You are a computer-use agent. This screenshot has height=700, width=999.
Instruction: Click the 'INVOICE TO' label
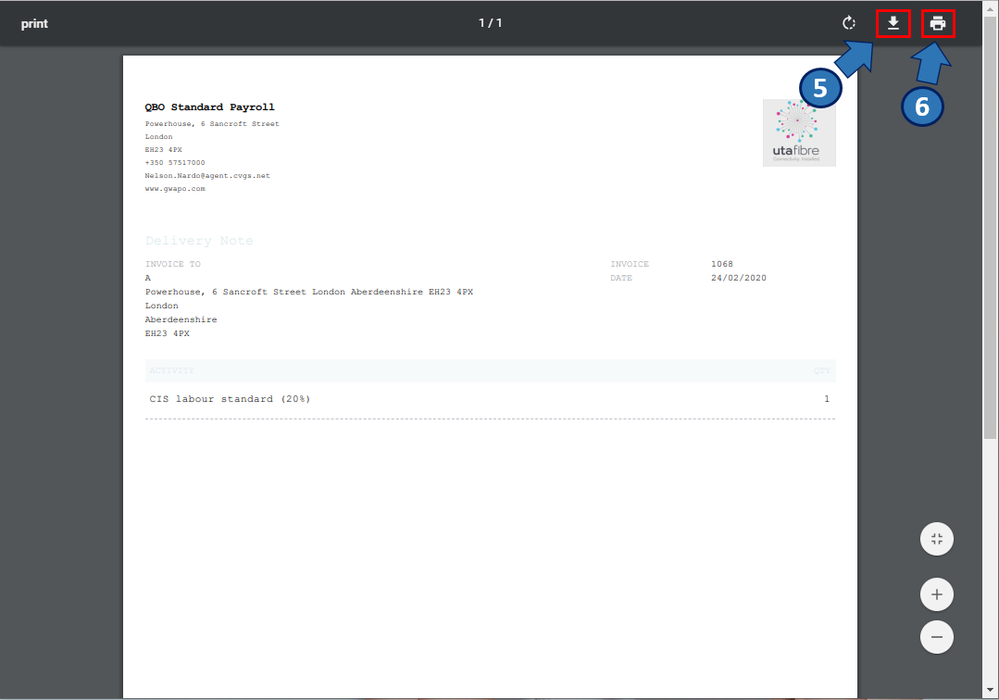click(x=173, y=264)
